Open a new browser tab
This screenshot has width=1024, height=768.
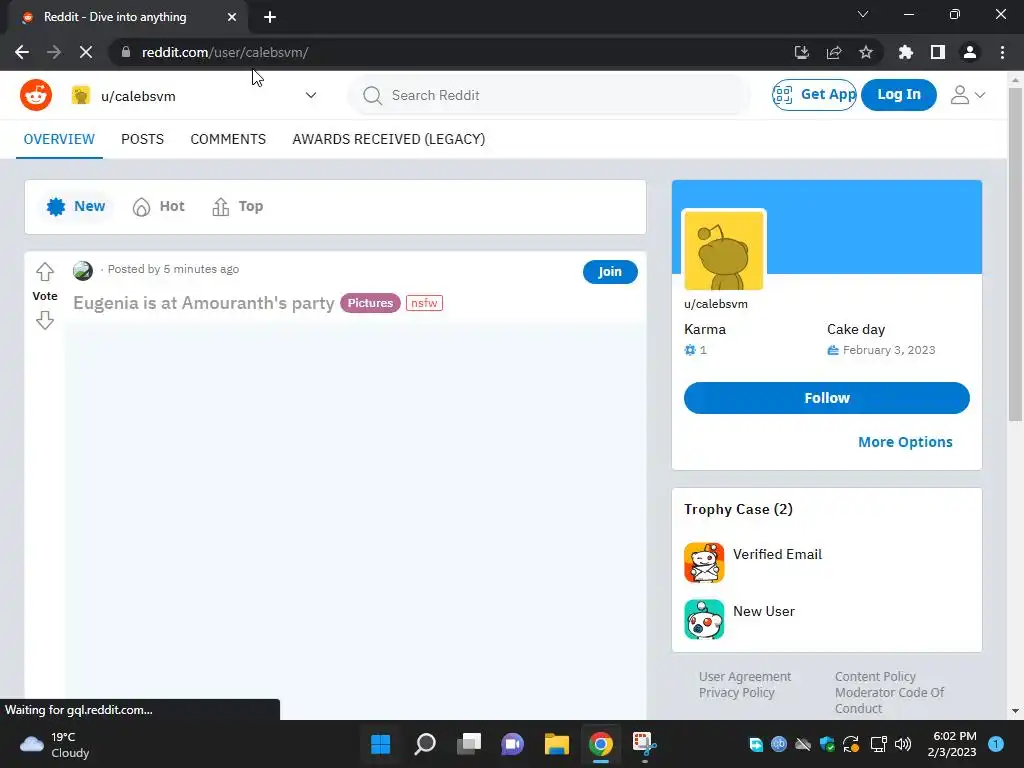270,17
